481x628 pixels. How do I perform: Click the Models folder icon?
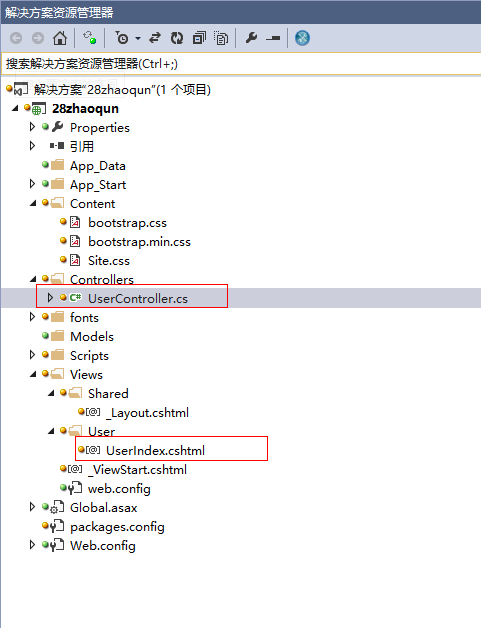pyautogui.click(x=58, y=336)
